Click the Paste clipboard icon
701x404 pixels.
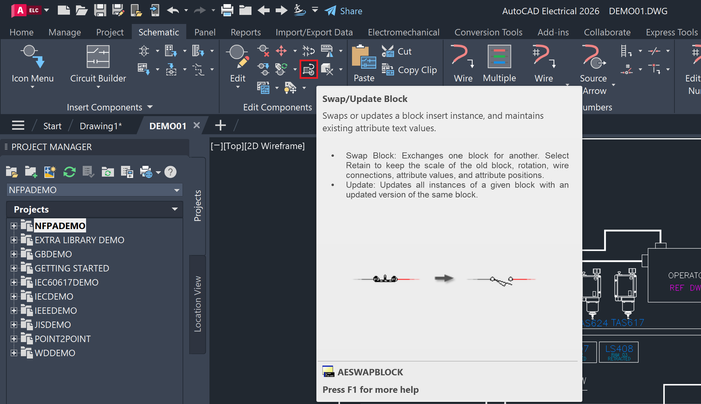click(x=364, y=63)
